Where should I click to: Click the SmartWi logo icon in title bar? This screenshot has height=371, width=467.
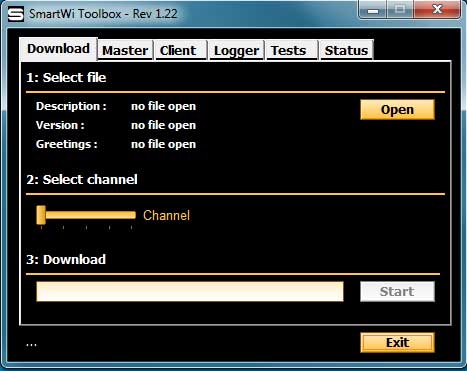click(x=16, y=14)
